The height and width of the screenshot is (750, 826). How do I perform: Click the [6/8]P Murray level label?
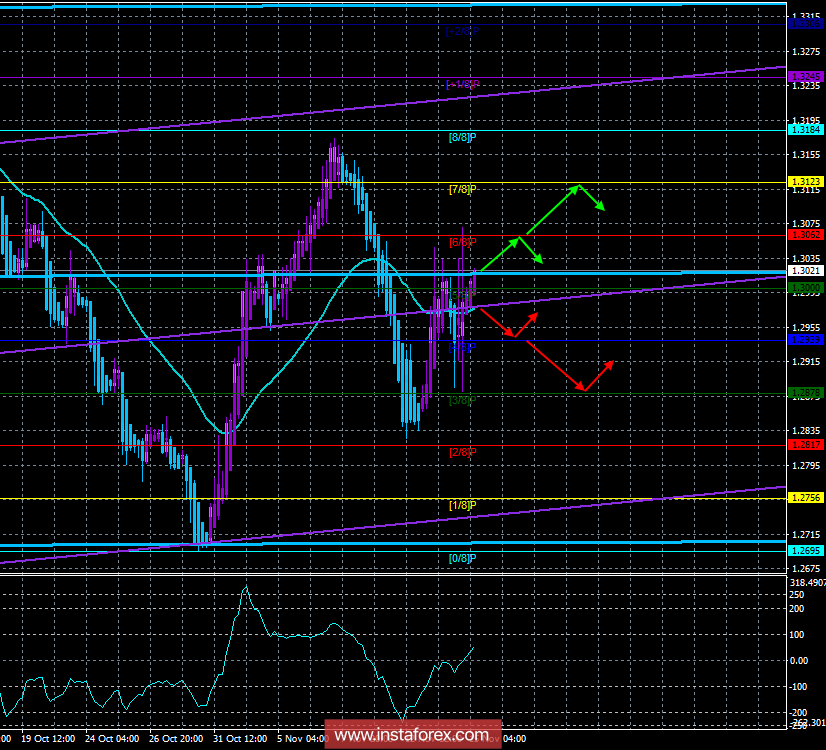point(463,242)
